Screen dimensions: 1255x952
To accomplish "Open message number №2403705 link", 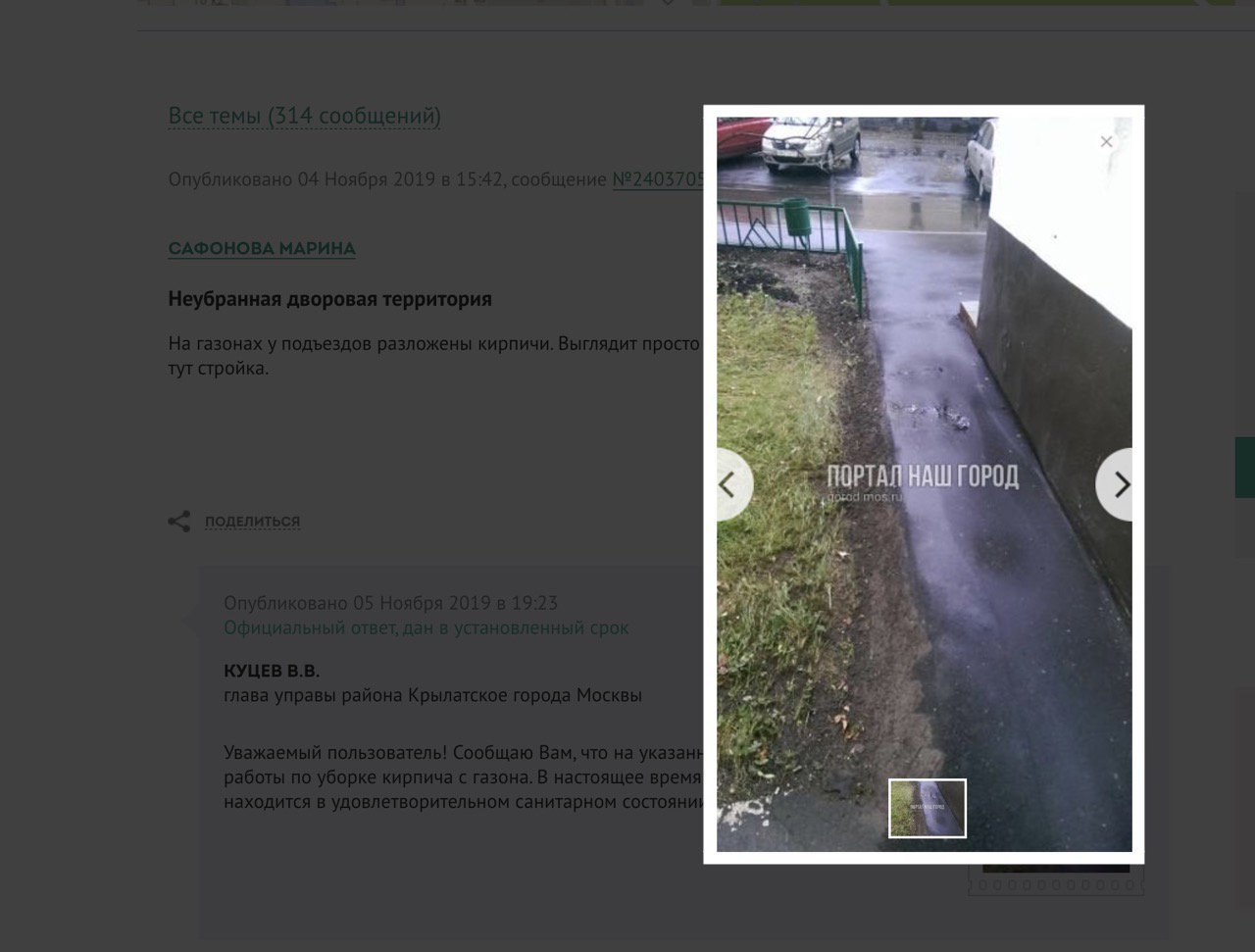I will tap(658, 179).
